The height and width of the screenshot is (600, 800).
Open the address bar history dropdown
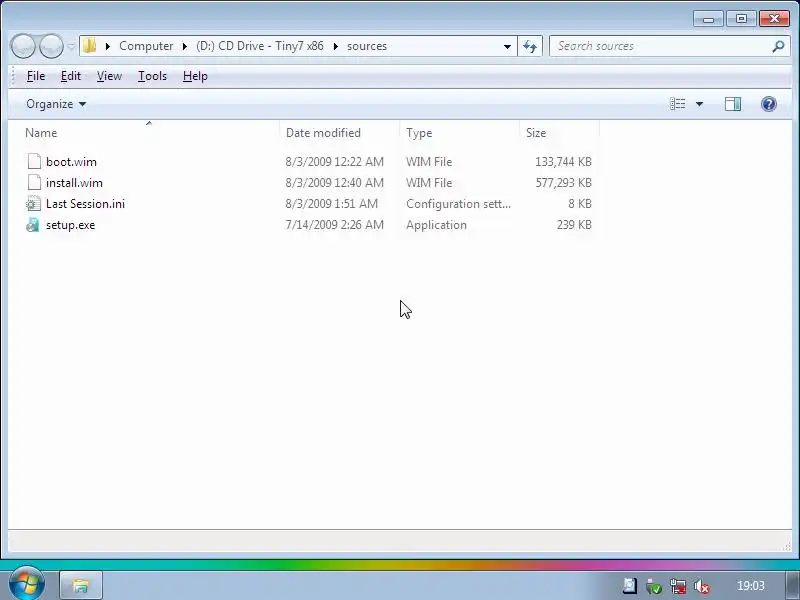click(x=507, y=46)
